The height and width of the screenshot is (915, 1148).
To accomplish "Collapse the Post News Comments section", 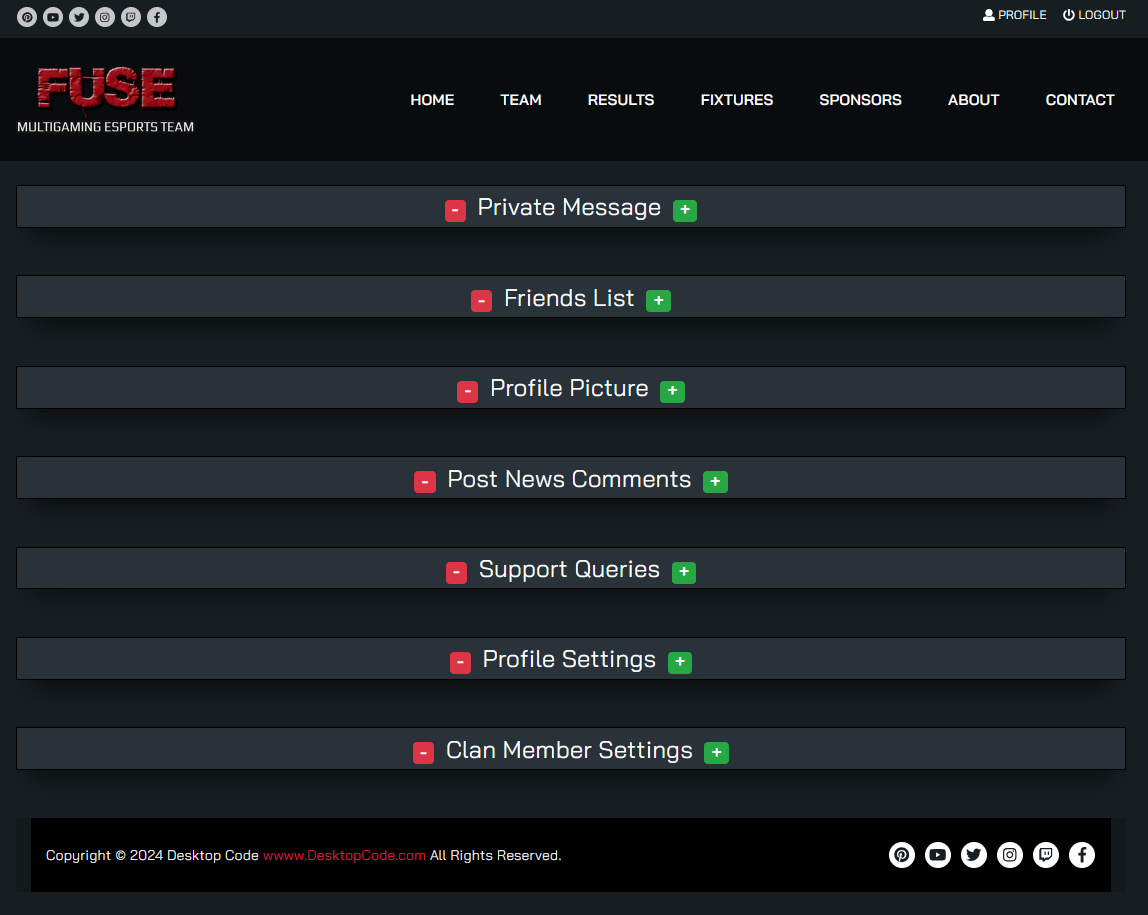I will click(425, 482).
